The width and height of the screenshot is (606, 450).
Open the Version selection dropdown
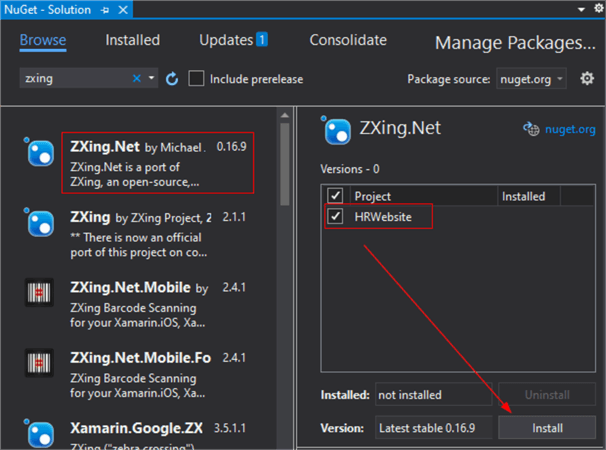[x=434, y=428]
